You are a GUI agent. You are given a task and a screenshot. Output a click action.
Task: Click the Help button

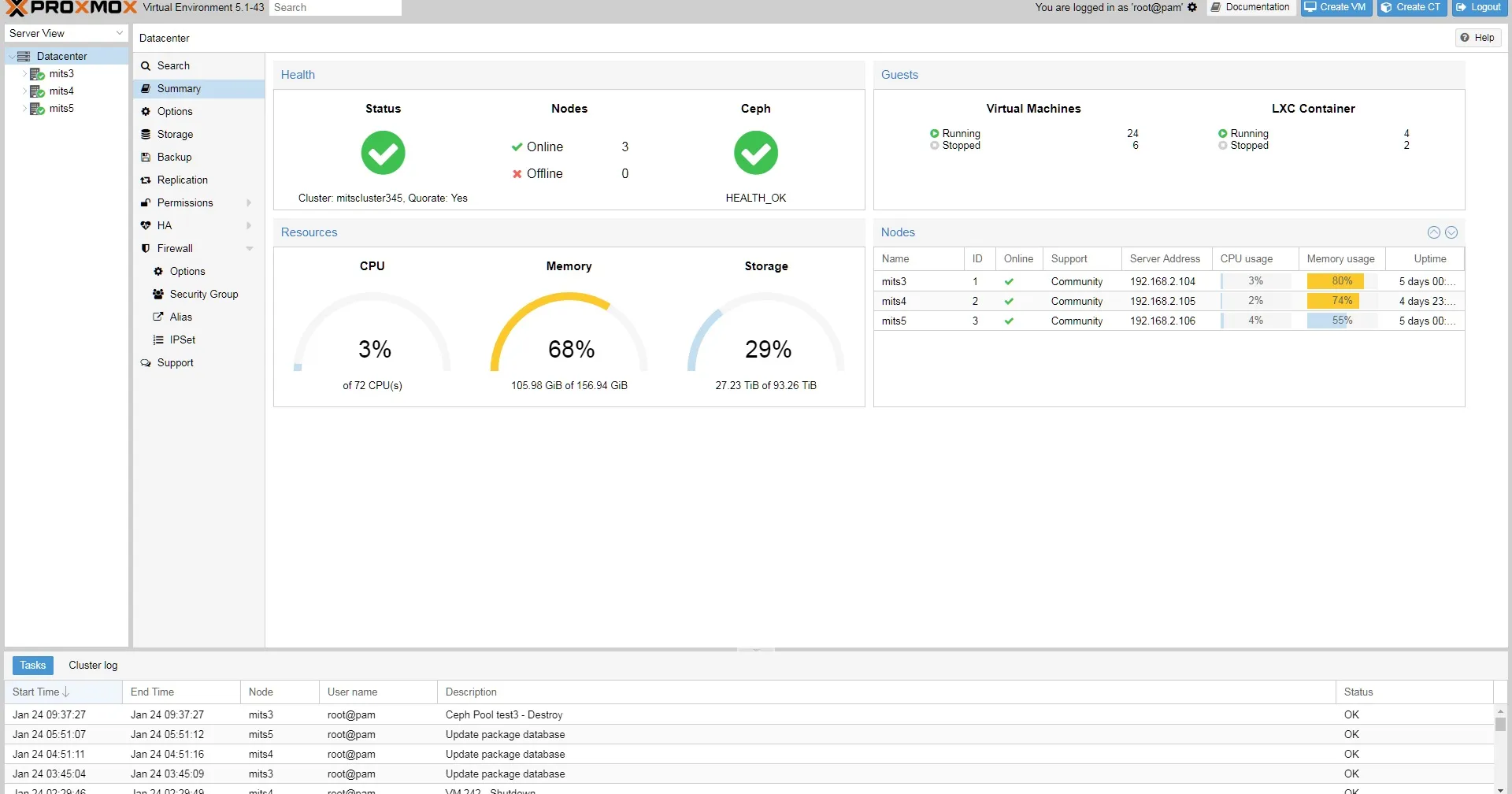click(1478, 38)
